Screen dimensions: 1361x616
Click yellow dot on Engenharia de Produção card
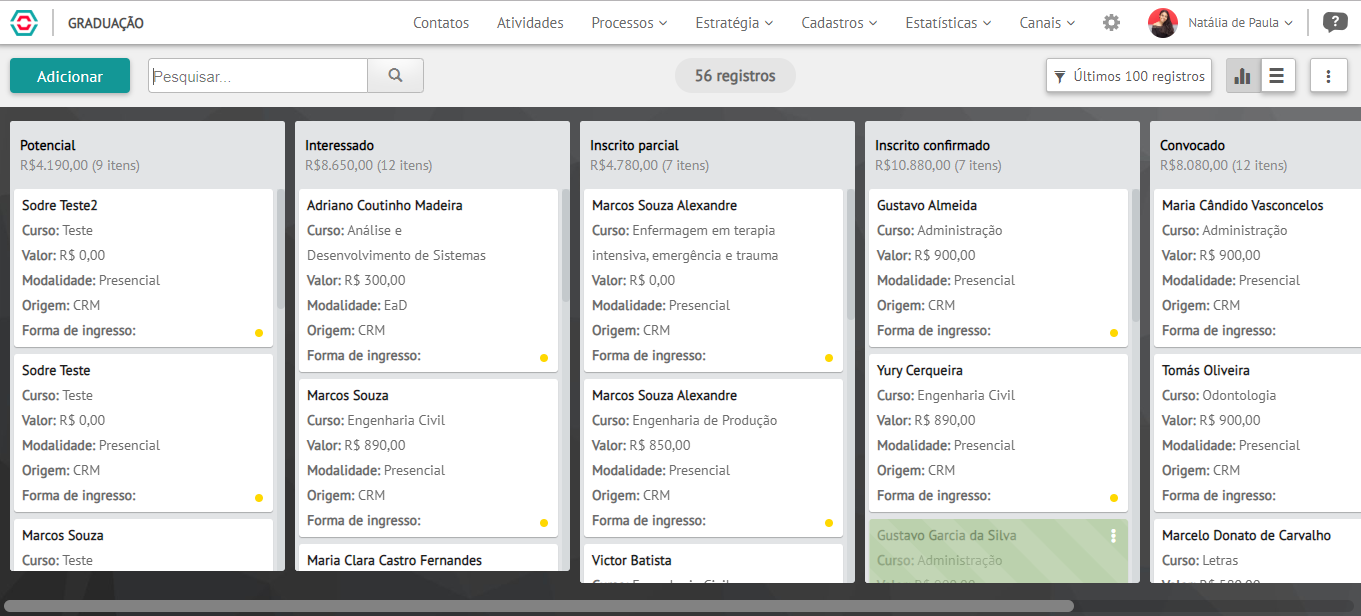point(829,523)
